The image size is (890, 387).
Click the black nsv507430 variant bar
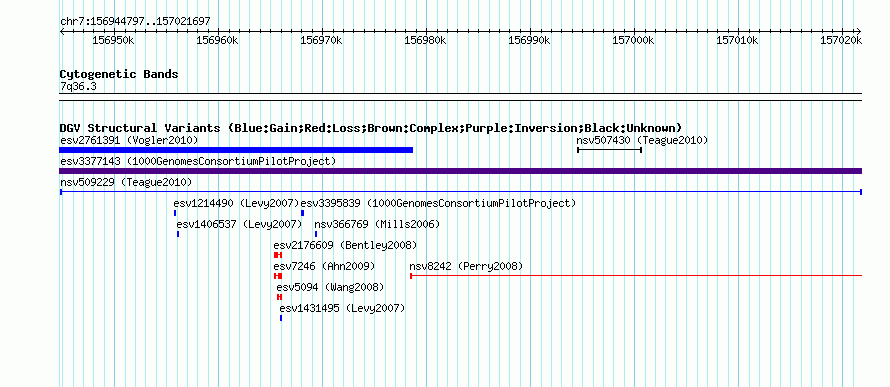point(609,150)
